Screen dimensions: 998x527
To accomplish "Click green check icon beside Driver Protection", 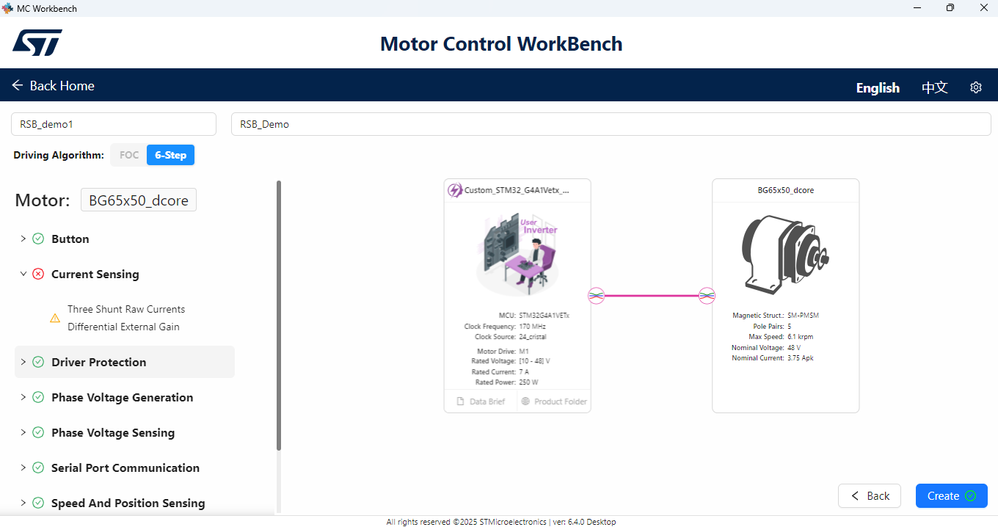I will (x=38, y=362).
